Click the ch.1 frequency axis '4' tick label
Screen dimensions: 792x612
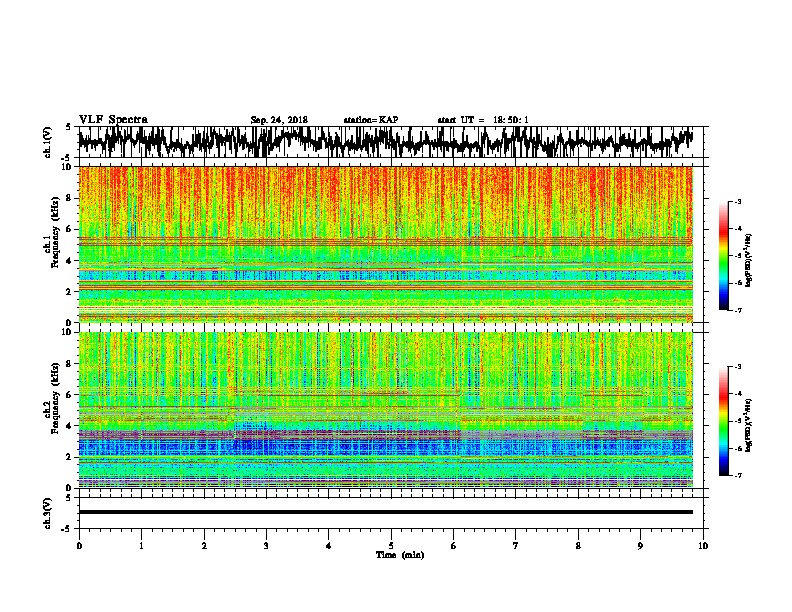tap(69, 261)
